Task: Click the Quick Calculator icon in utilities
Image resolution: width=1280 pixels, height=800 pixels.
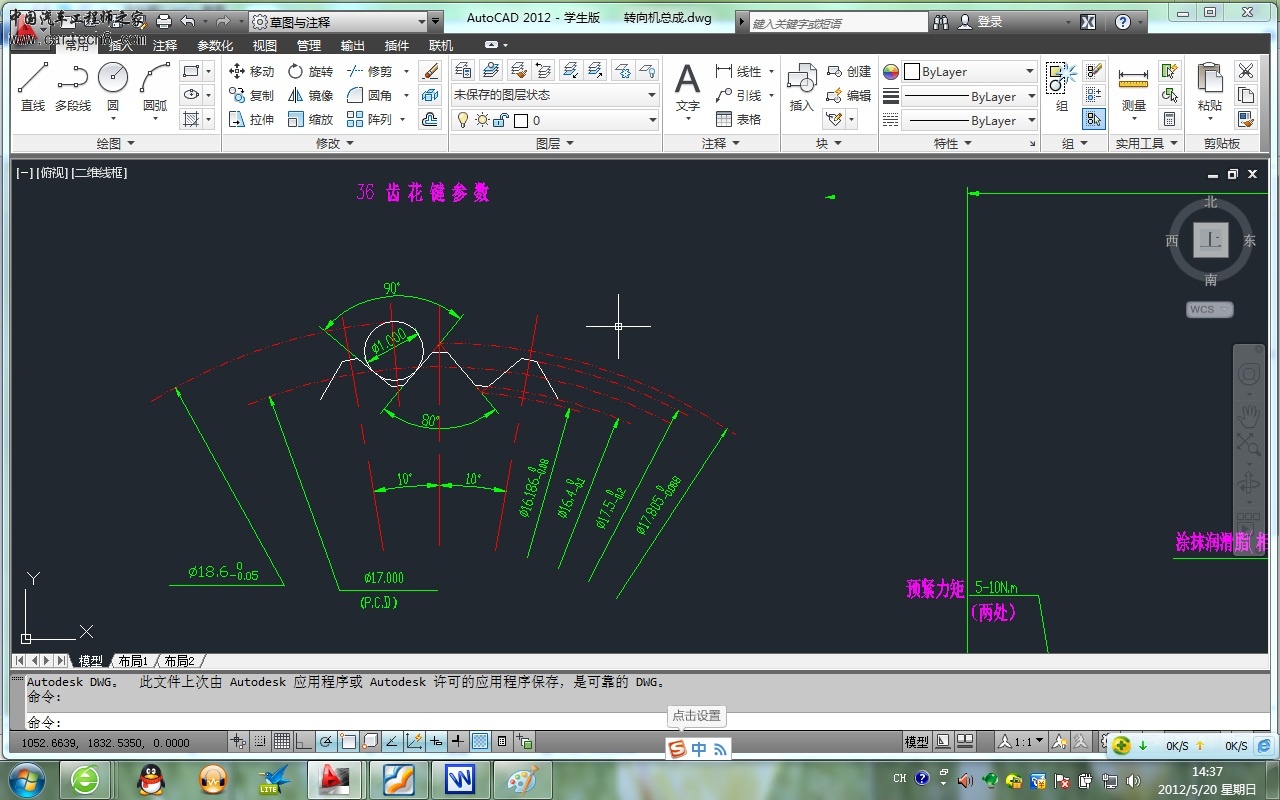Action: pyautogui.click(x=1169, y=119)
